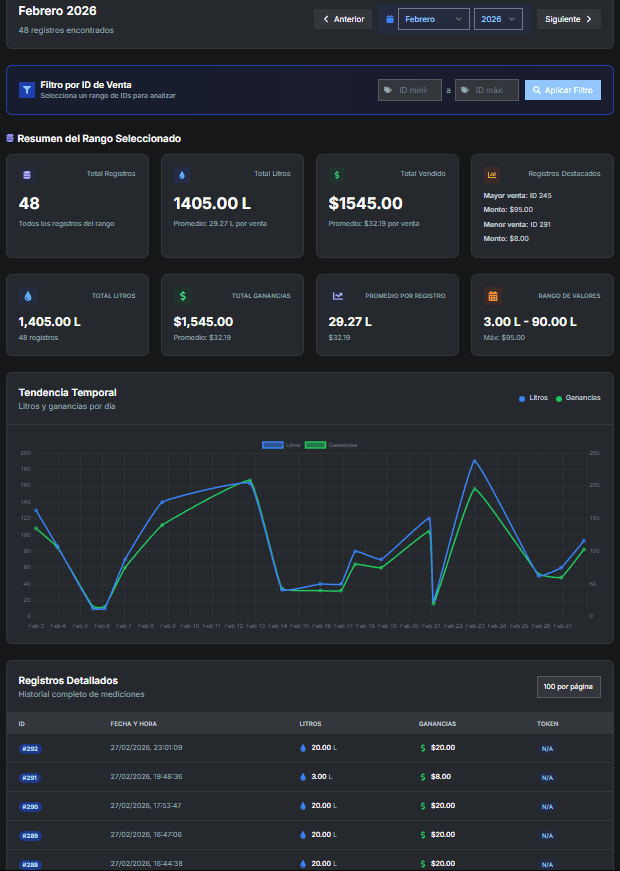Open the 100 por página selector
Image resolution: width=620 pixels, height=871 pixels.
click(x=568, y=687)
